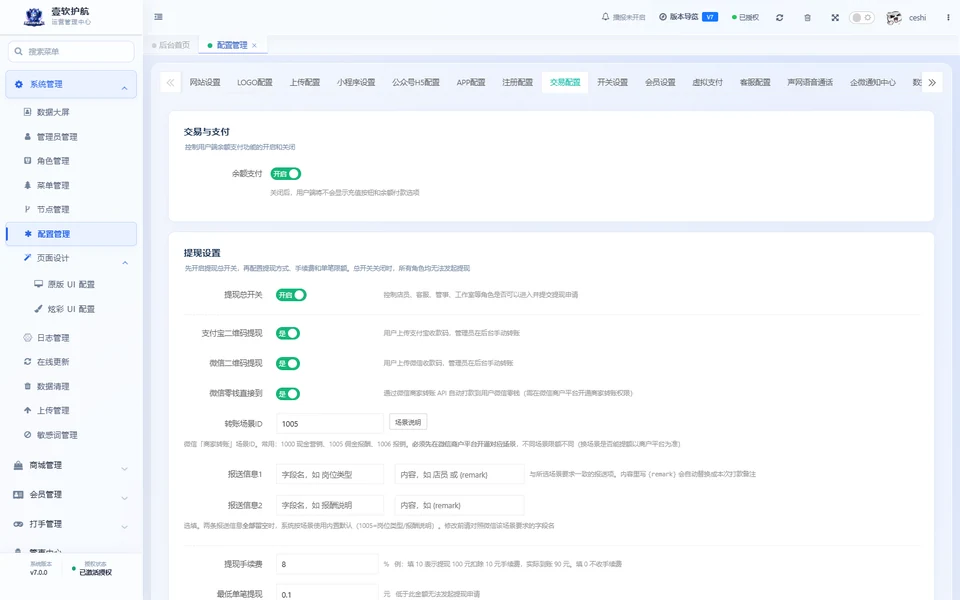Switch to 会员设置 tab
Screen dimensions: 960x600
(660, 82)
